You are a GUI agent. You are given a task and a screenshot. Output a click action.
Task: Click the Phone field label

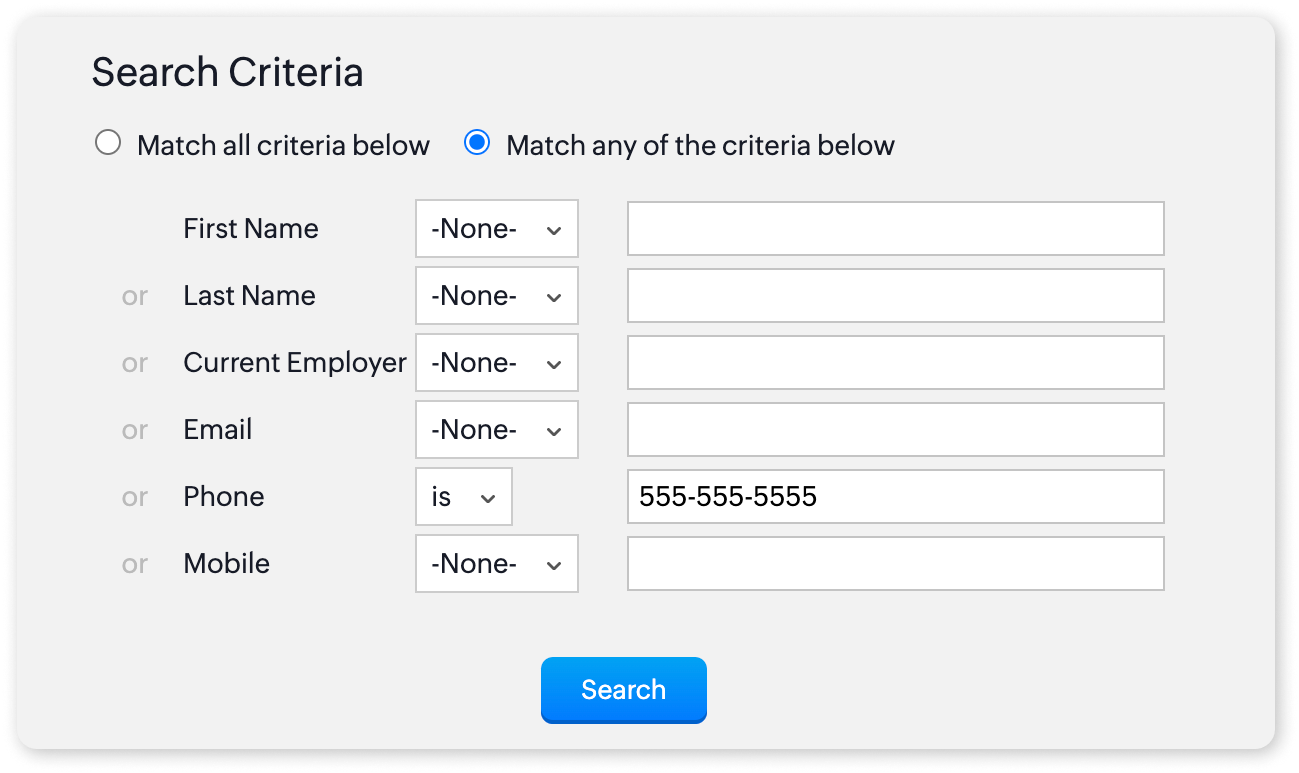pos(224,497)
